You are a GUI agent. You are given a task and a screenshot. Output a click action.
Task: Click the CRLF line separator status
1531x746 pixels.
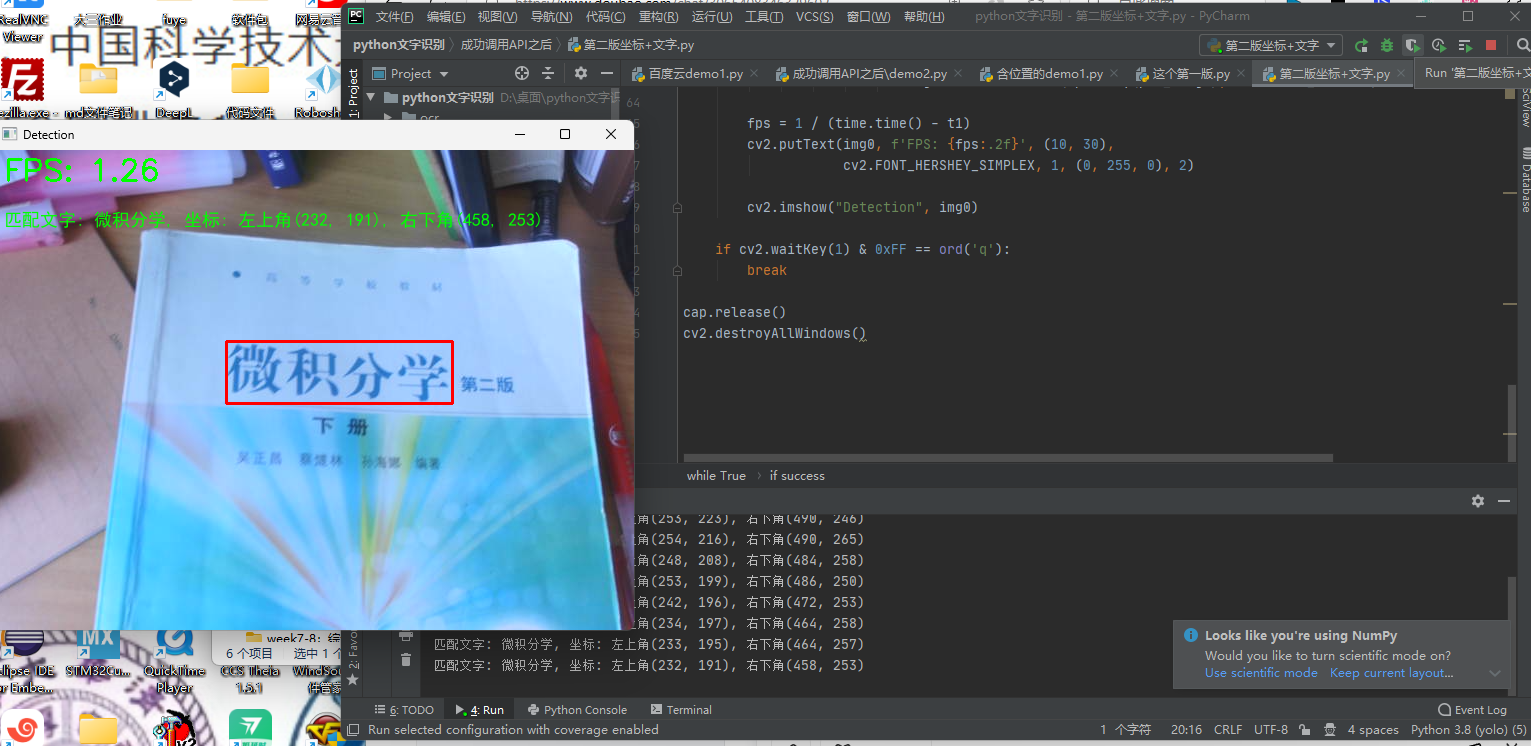point(1228,730)
